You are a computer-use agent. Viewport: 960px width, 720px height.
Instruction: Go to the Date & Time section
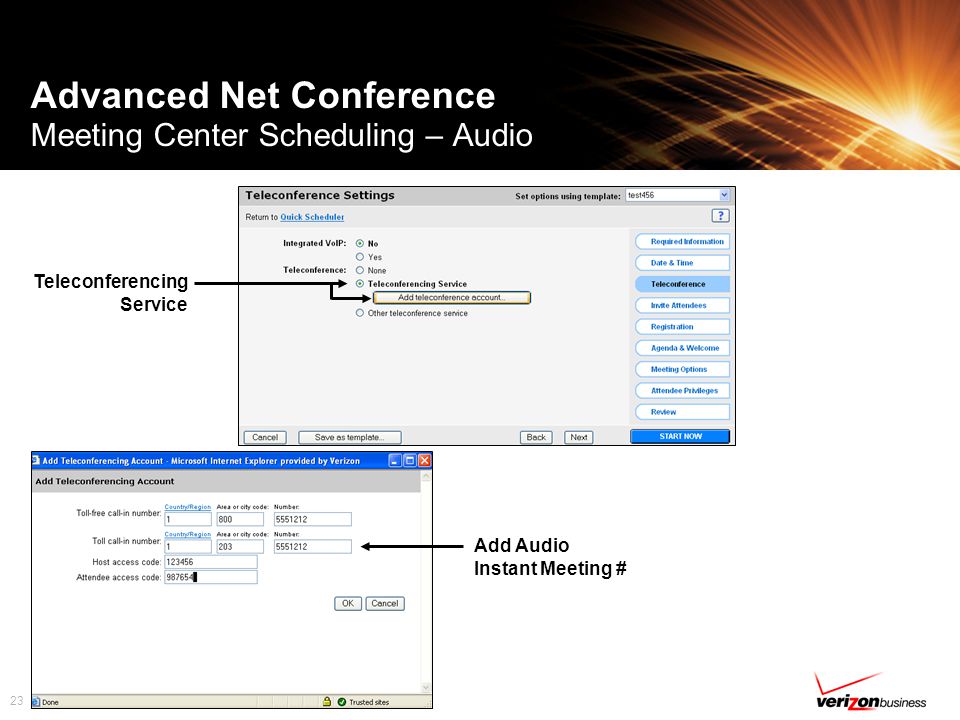pyautogui.click(x=683, y=263)
